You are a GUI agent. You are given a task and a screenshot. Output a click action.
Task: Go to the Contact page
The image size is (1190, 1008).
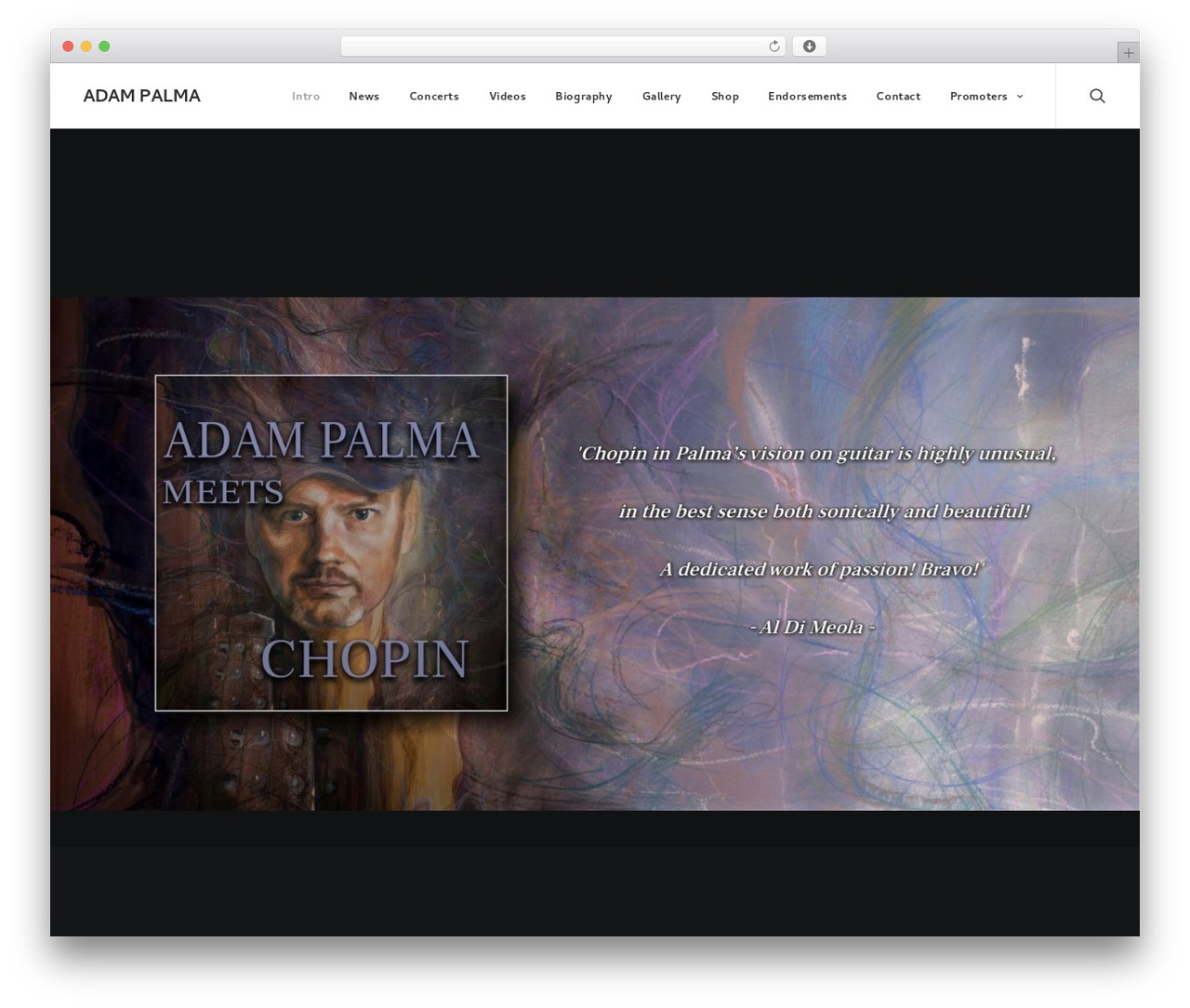click(x=898, y=96)
